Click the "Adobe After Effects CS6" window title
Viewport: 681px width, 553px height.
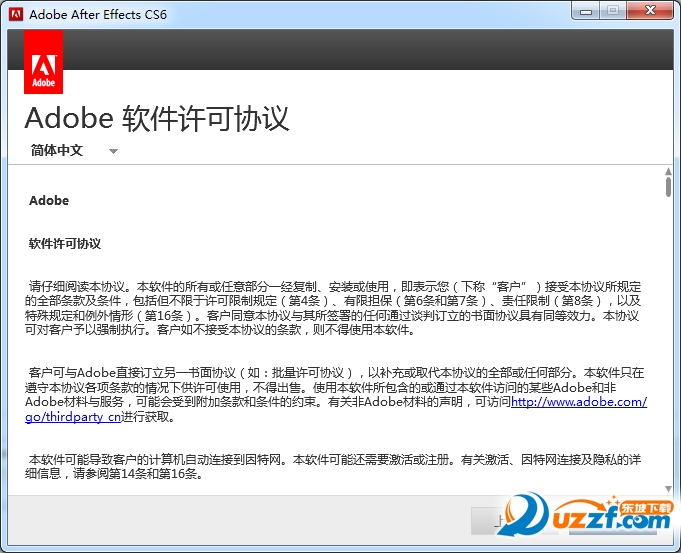pos(98,14)
